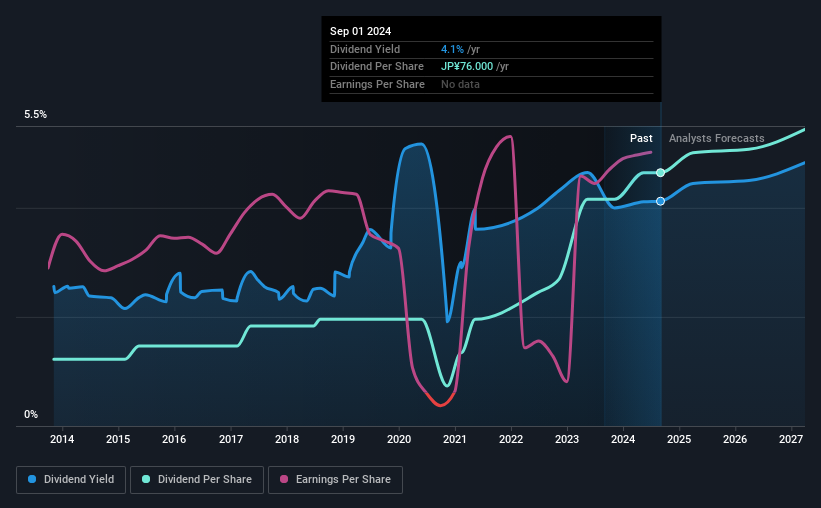Click the 0% y-axis label

(x=31, y=414)
